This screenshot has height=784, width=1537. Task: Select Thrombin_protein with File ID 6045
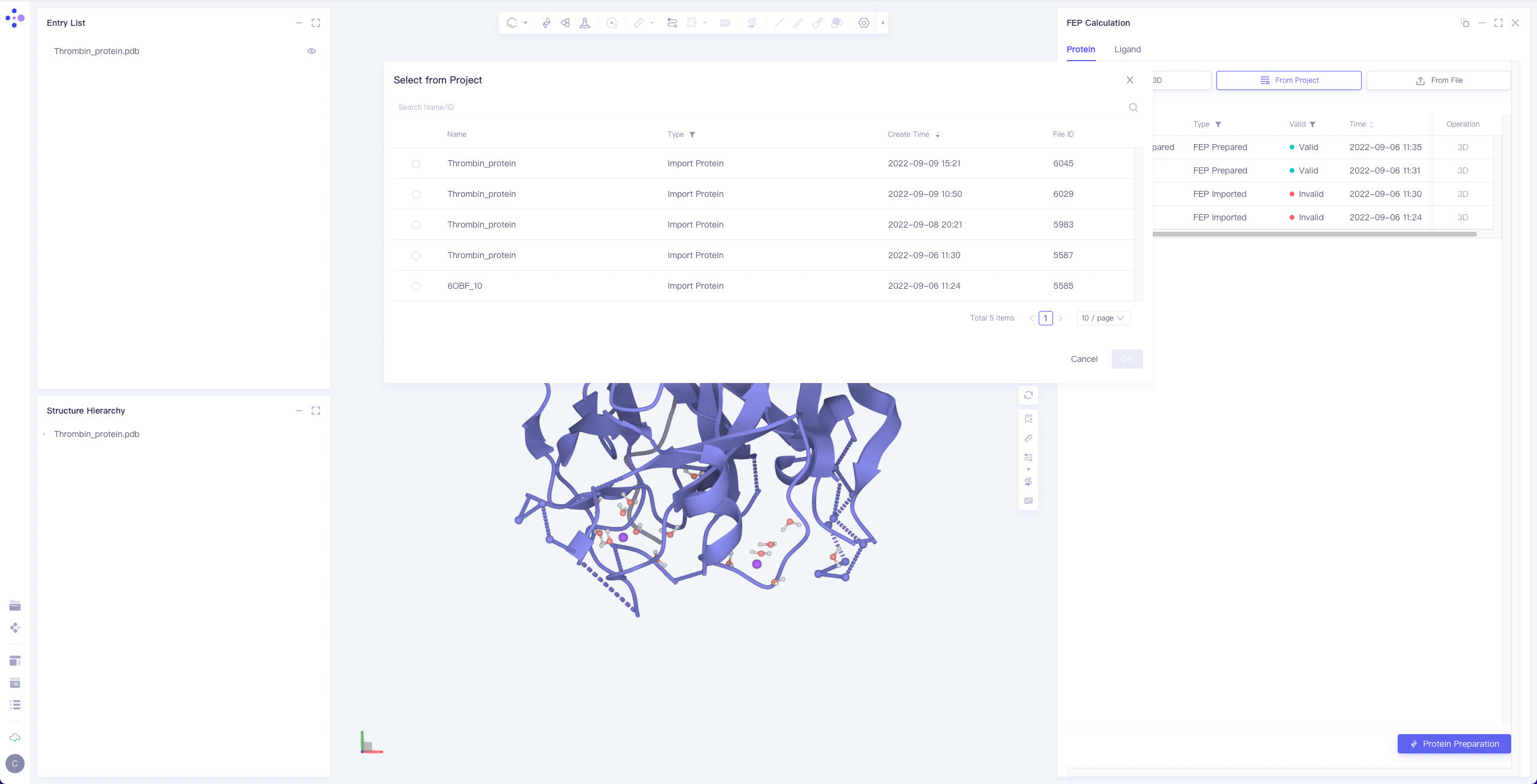416,164
